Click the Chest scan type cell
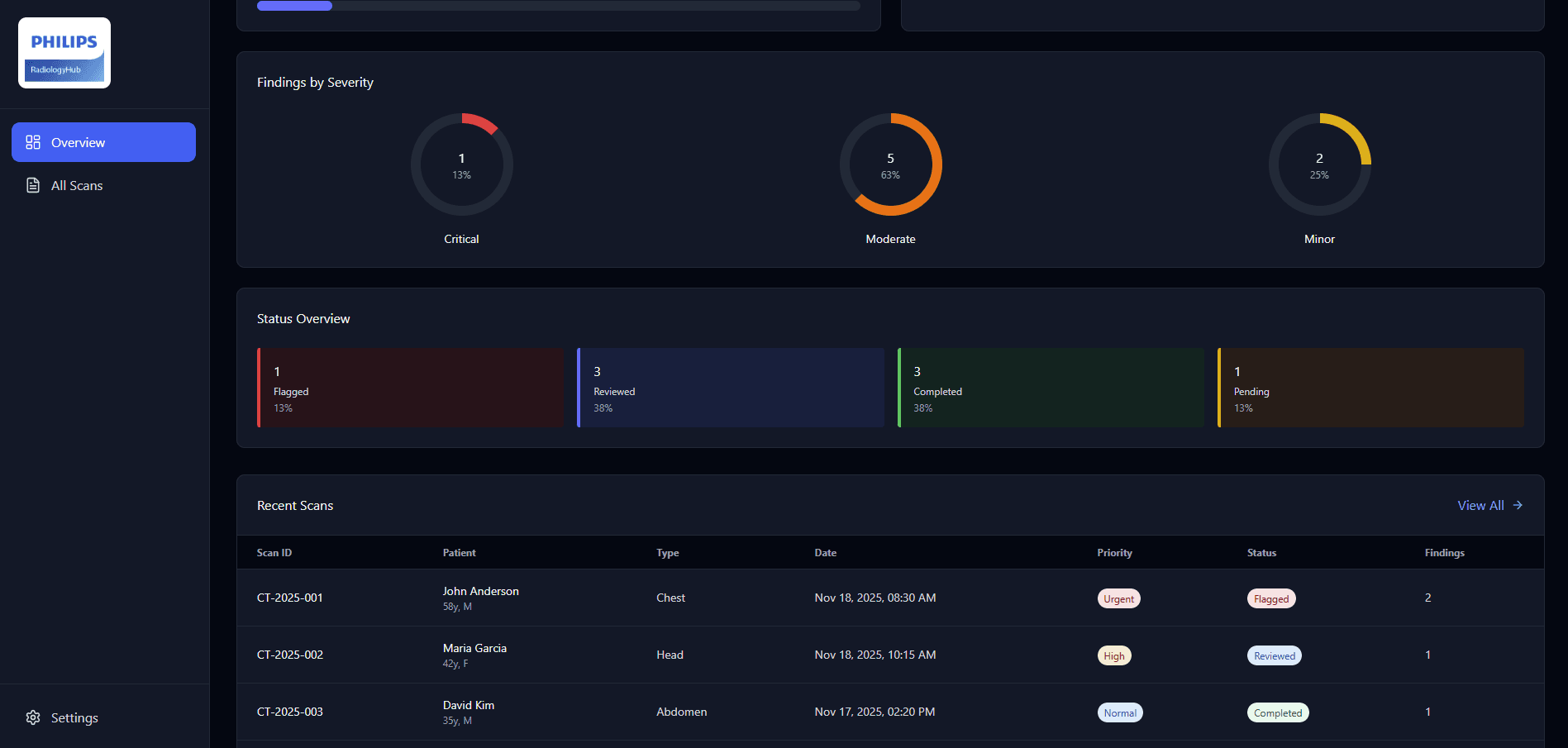Screen dimensions: 1568x748 click(670, 598)
